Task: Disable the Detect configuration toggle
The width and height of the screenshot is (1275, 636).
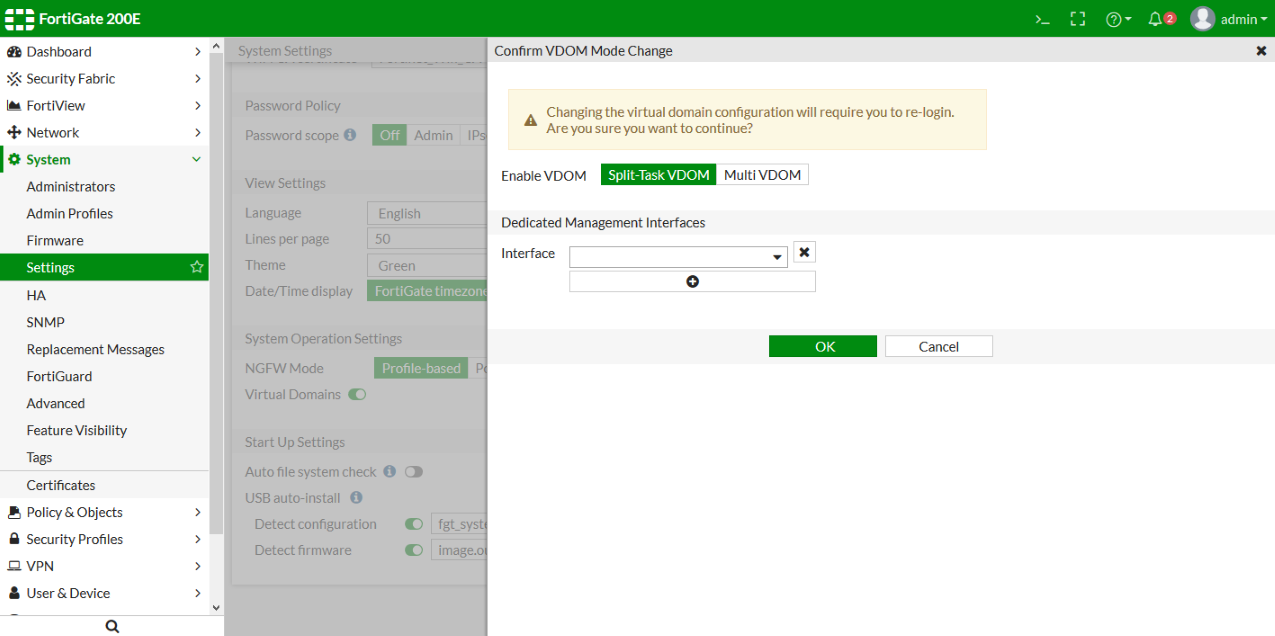Action: coord(413,523)
